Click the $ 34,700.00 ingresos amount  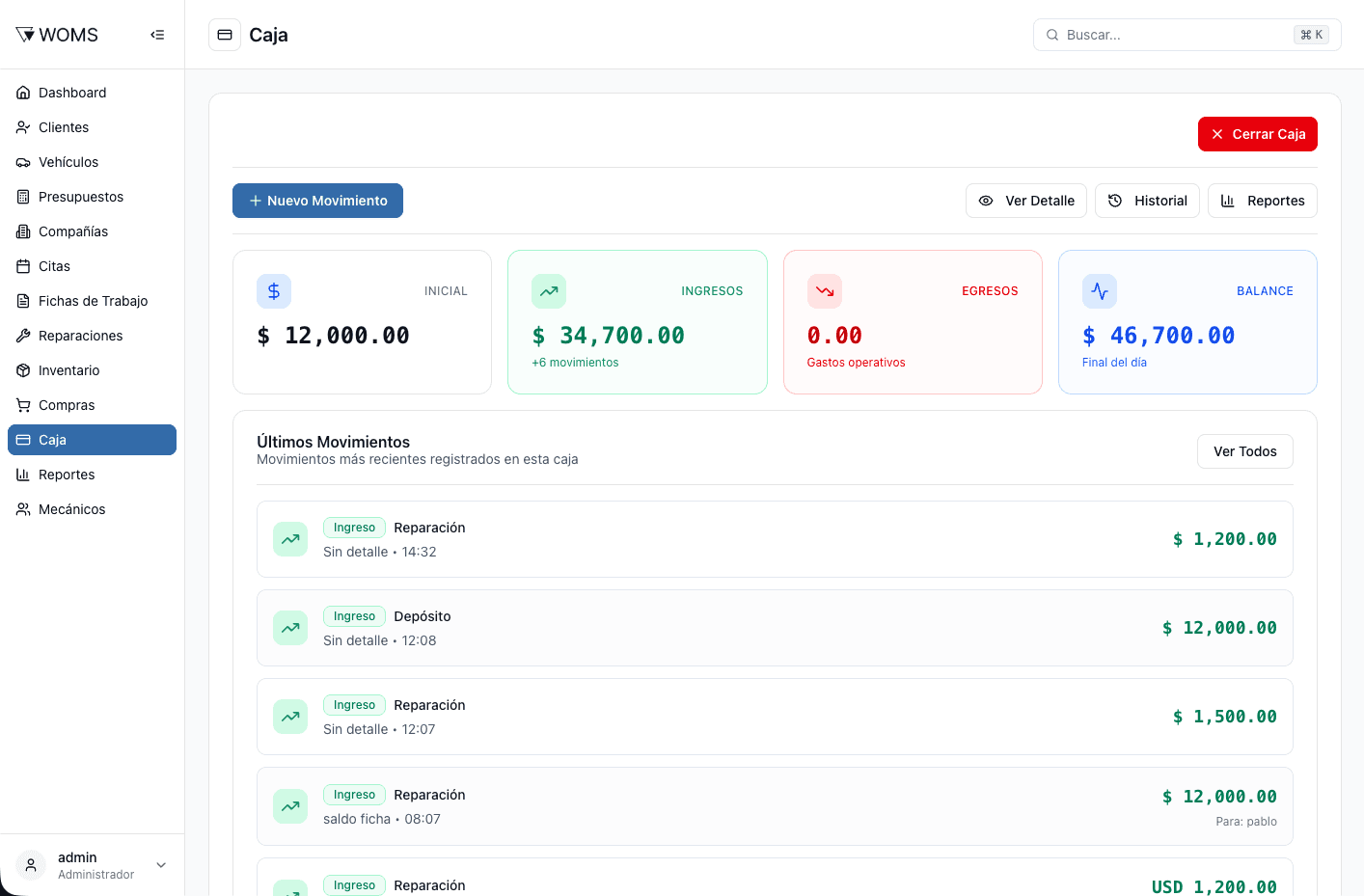click(x=608, y=336)
